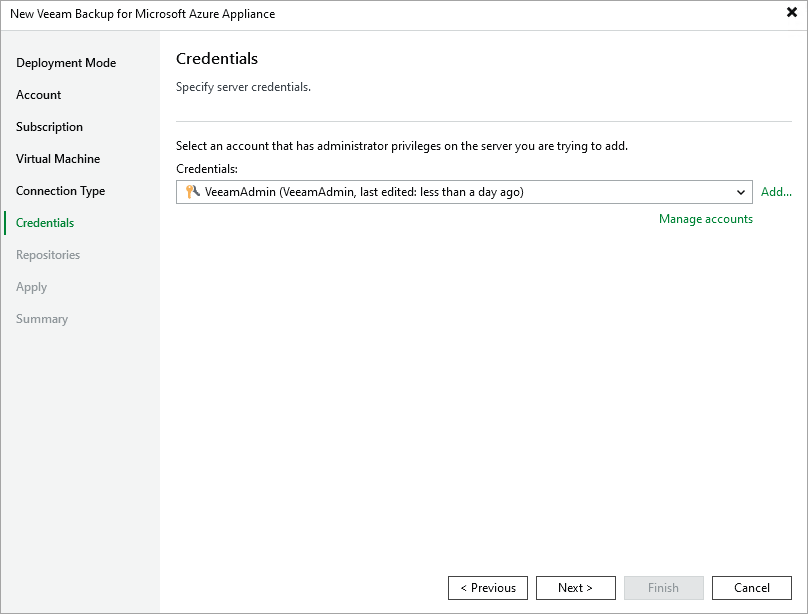Go to the Deployment Mode step
Viewport: 808px width, 614px height.
[x=66, y=63]
